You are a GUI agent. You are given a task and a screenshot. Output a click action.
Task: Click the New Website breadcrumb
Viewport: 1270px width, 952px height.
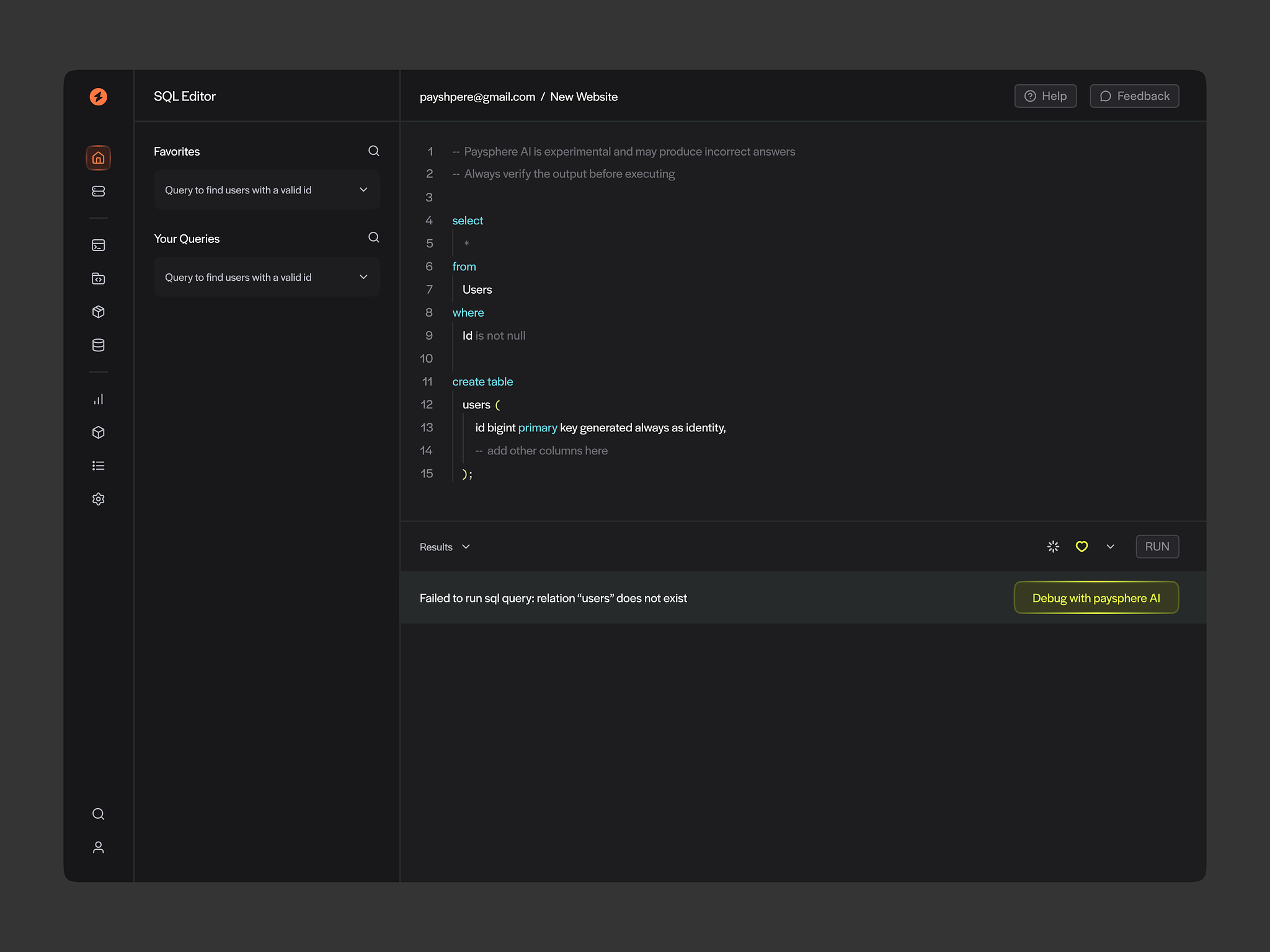click(584, 97)
